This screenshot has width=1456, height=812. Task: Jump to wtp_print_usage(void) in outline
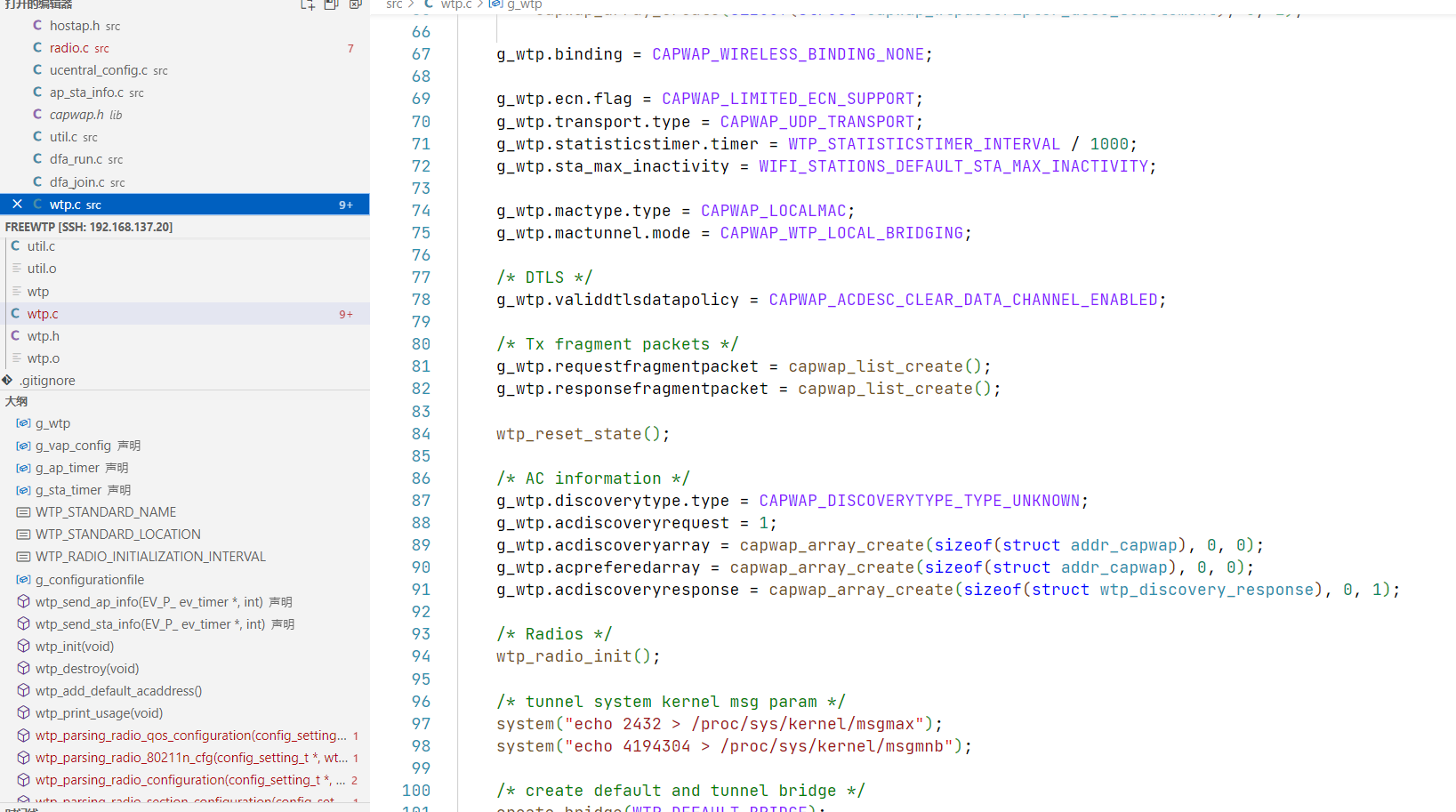(185, 713)
